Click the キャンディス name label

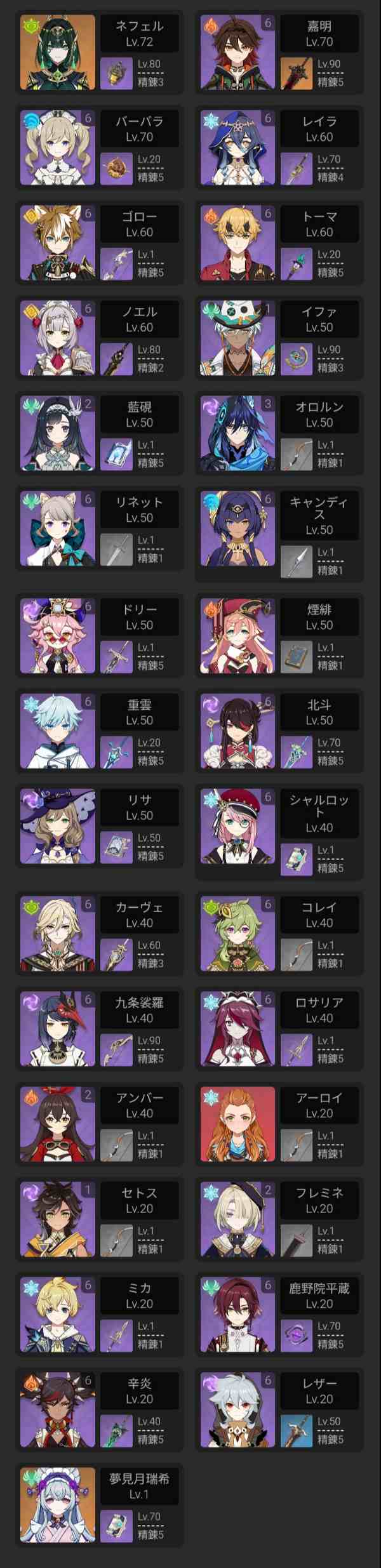319,508
